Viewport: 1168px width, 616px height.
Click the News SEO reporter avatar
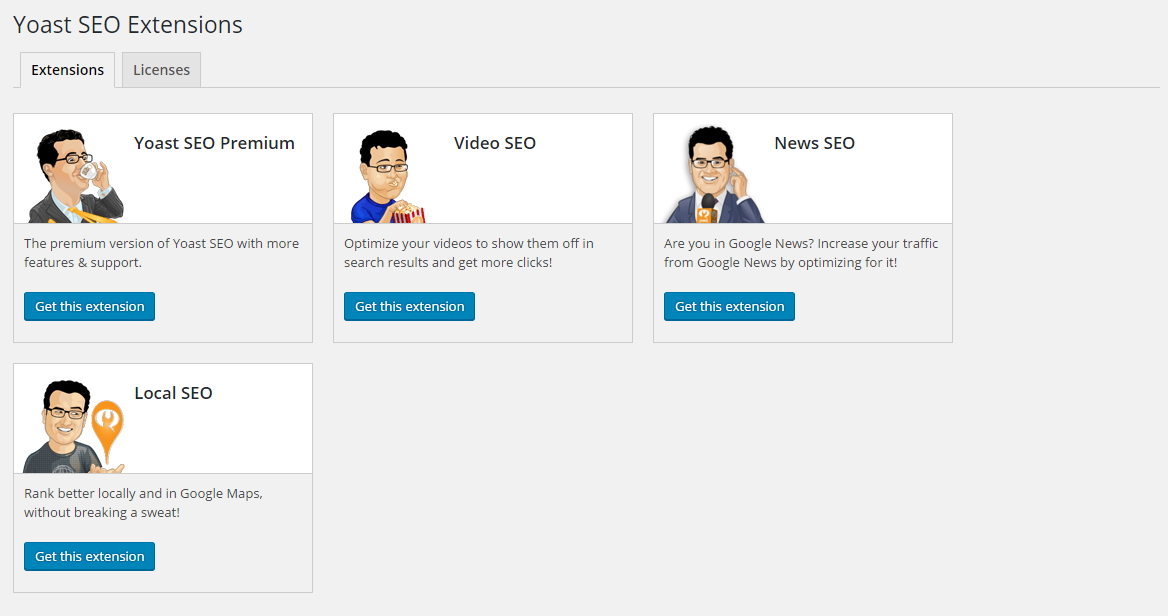[x=715, y=175]
